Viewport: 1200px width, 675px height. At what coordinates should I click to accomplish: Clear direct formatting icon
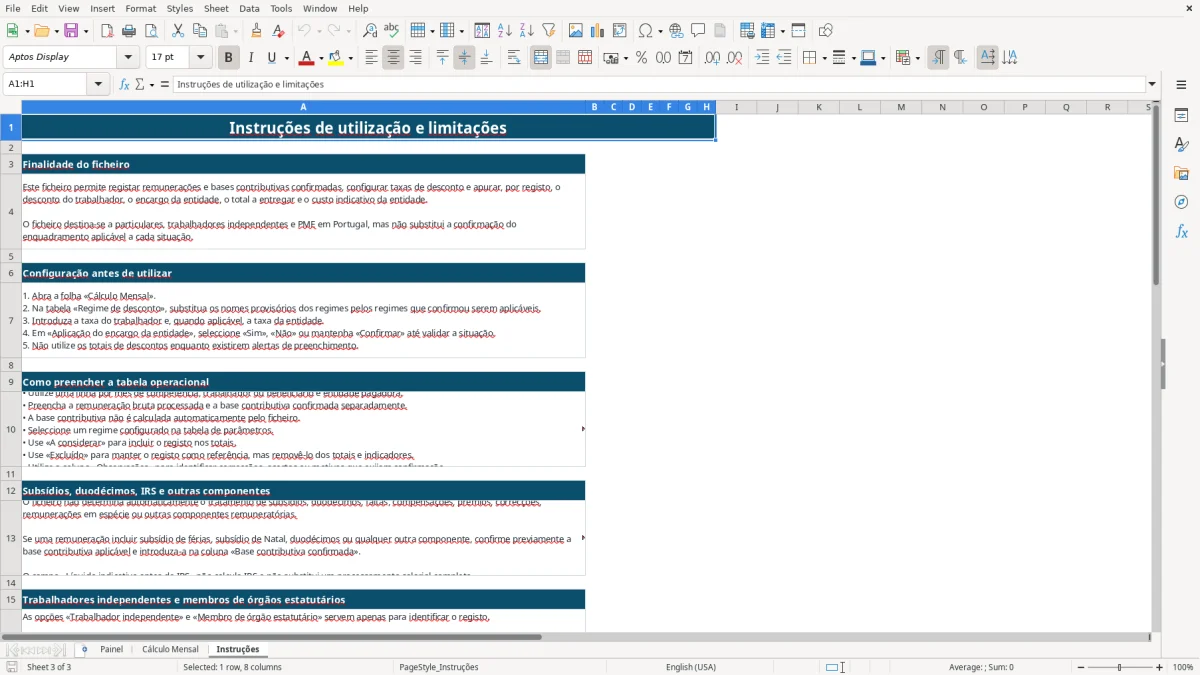pos(279,31)
